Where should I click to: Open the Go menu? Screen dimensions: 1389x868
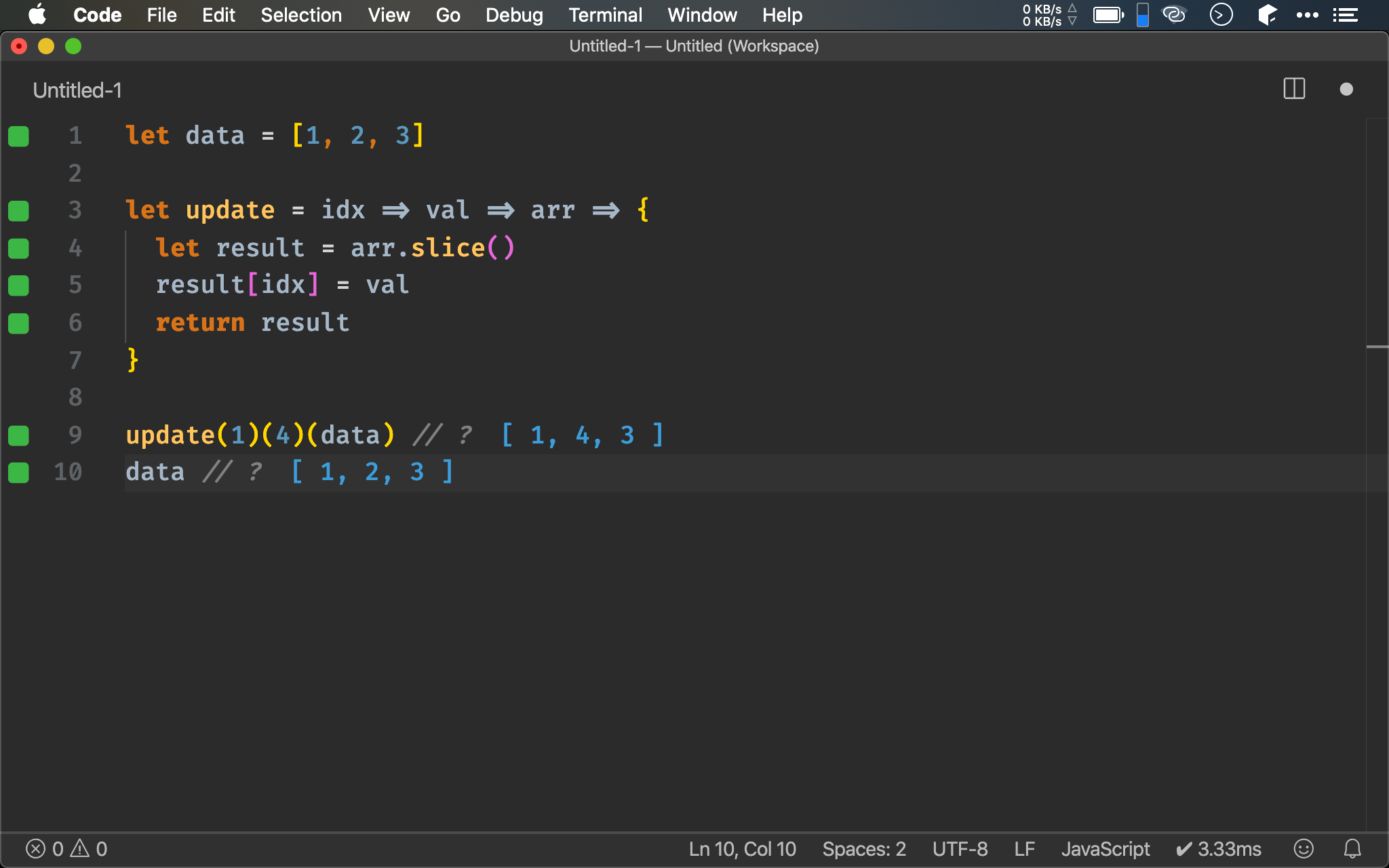[x=448, y=15]
